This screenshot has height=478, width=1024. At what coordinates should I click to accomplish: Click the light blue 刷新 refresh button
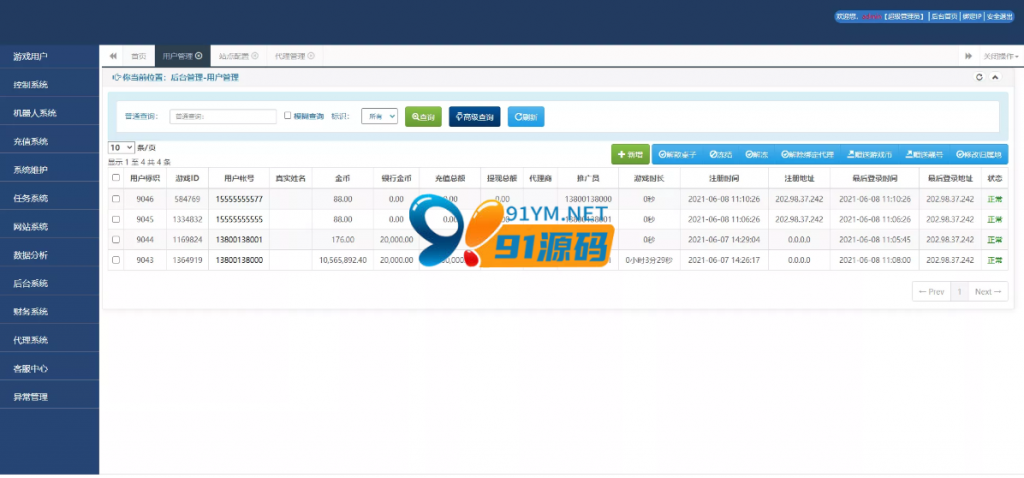526,116
